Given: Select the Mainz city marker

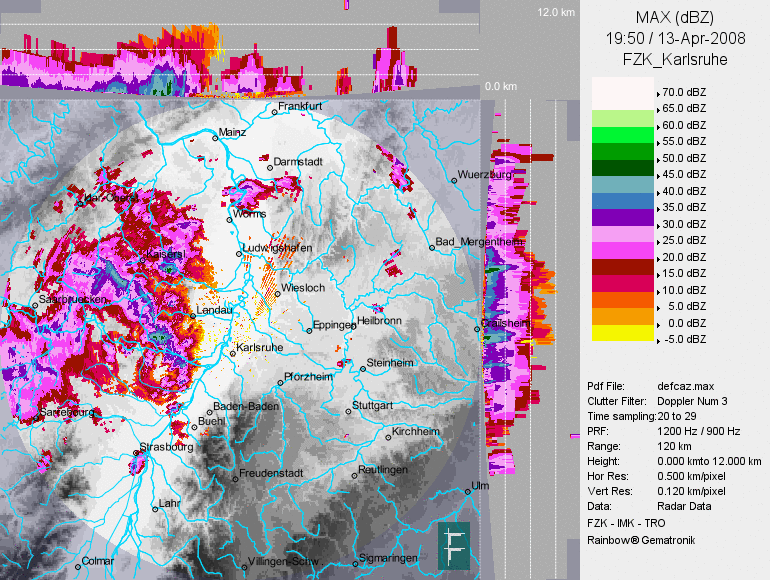Looking at the screenshot, I should [x=215, y=138].
